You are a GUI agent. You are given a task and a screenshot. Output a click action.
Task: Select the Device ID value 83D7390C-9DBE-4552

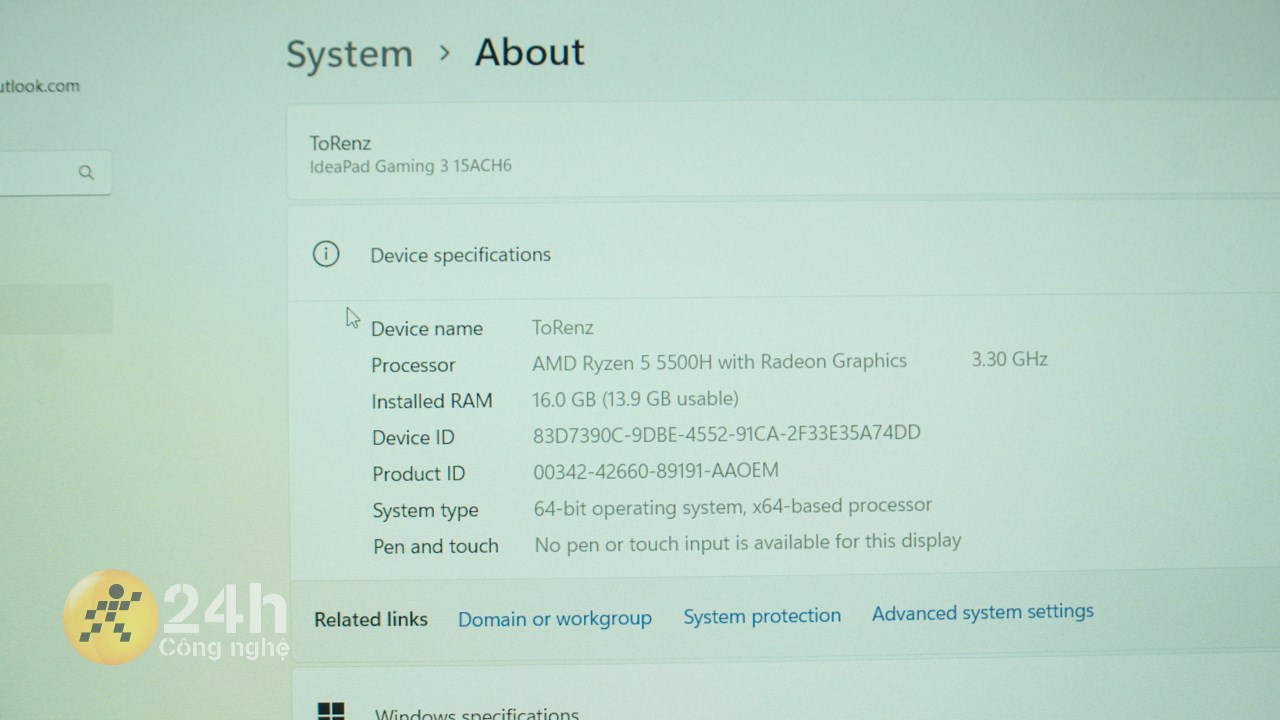click(x=727, y=434)
